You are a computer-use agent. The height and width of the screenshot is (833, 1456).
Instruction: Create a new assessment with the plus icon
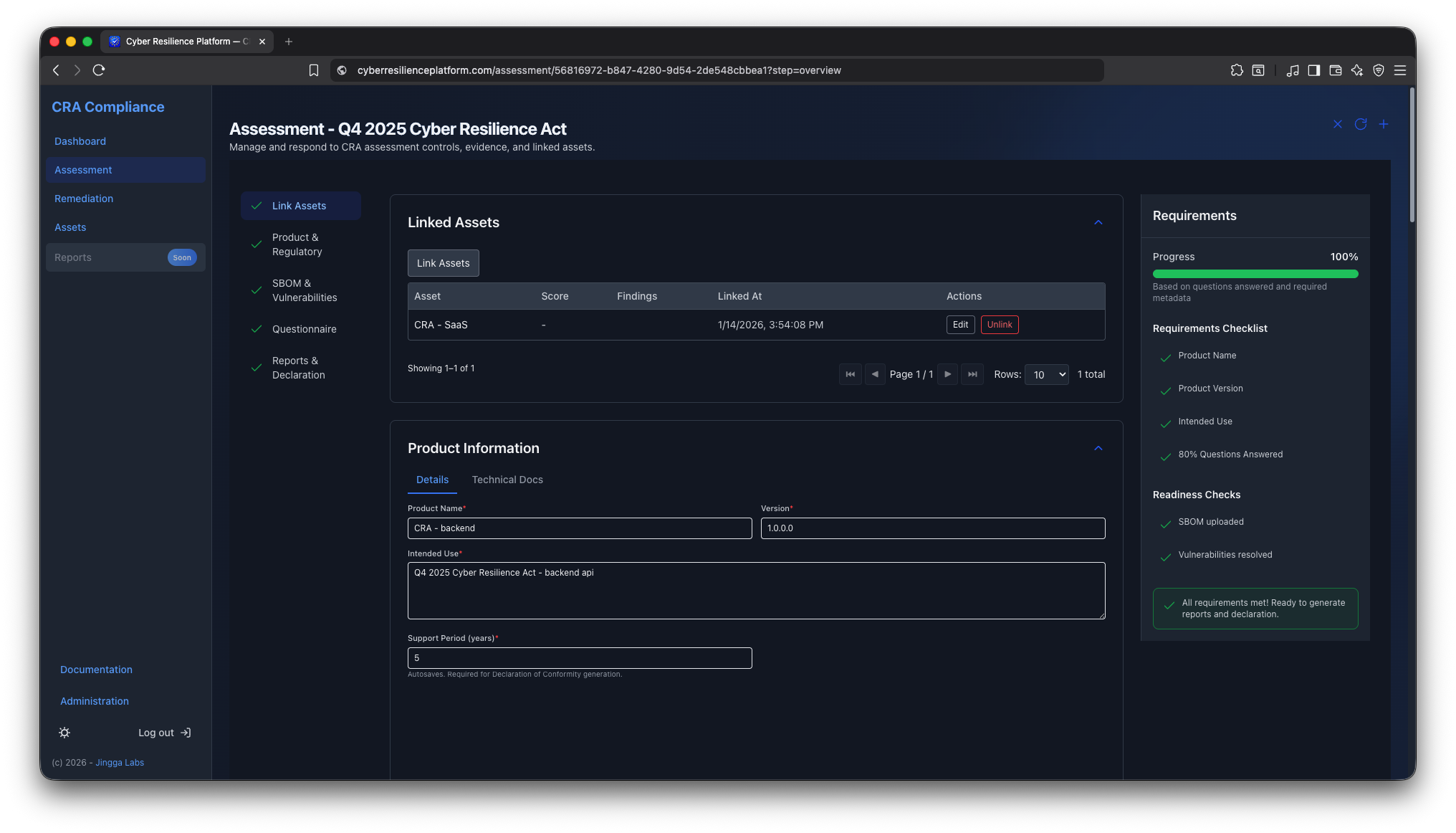click(1384, 124)
